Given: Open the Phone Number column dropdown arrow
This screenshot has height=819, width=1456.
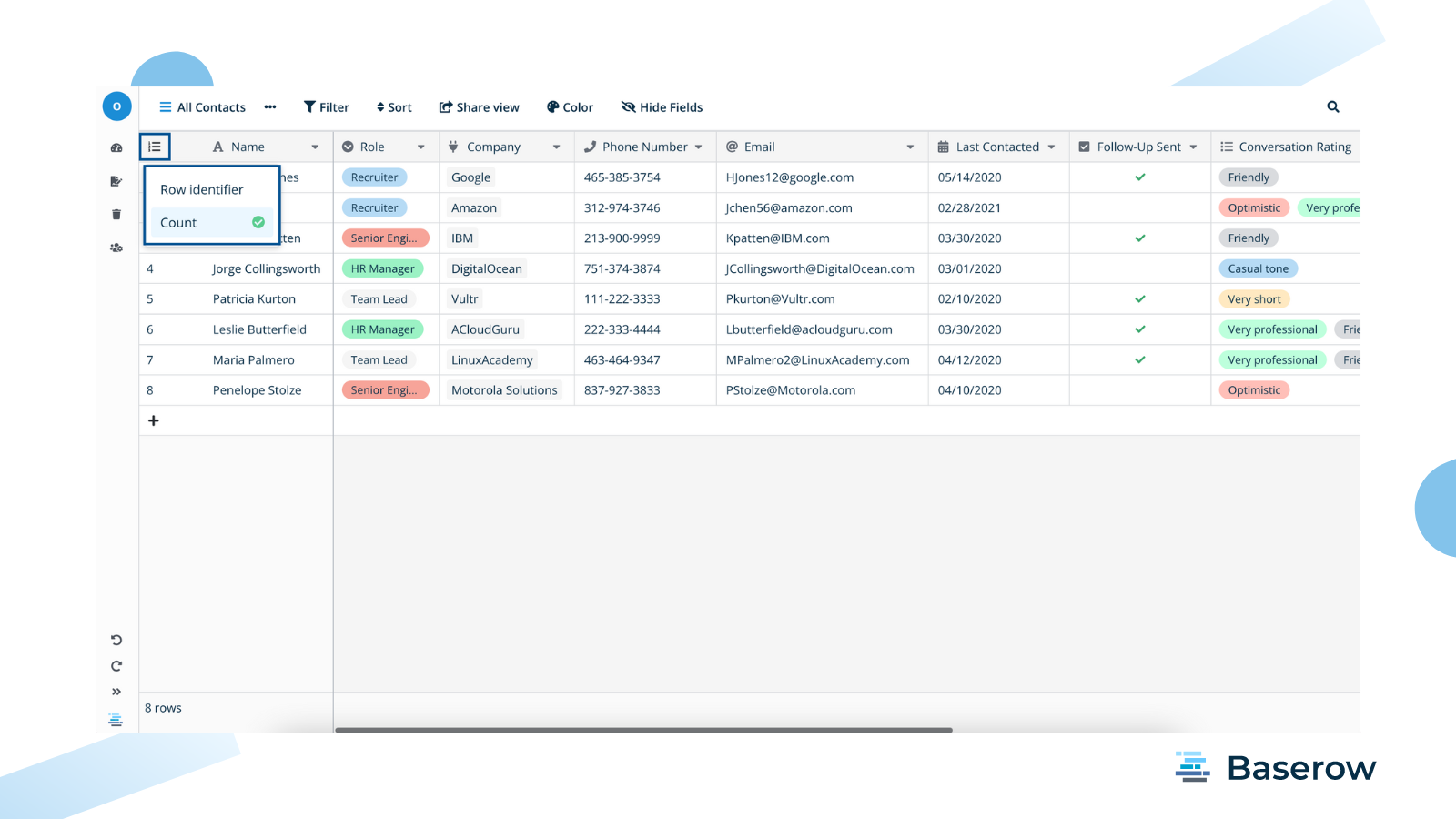Looking at the screenshot, I should [699, 147].
